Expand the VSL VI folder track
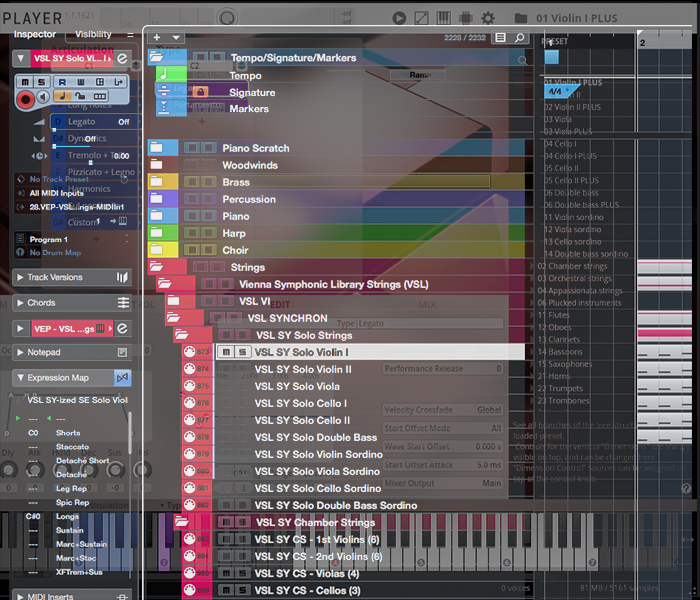This screenshot has width=700, height=600. [x=173, y=301]
